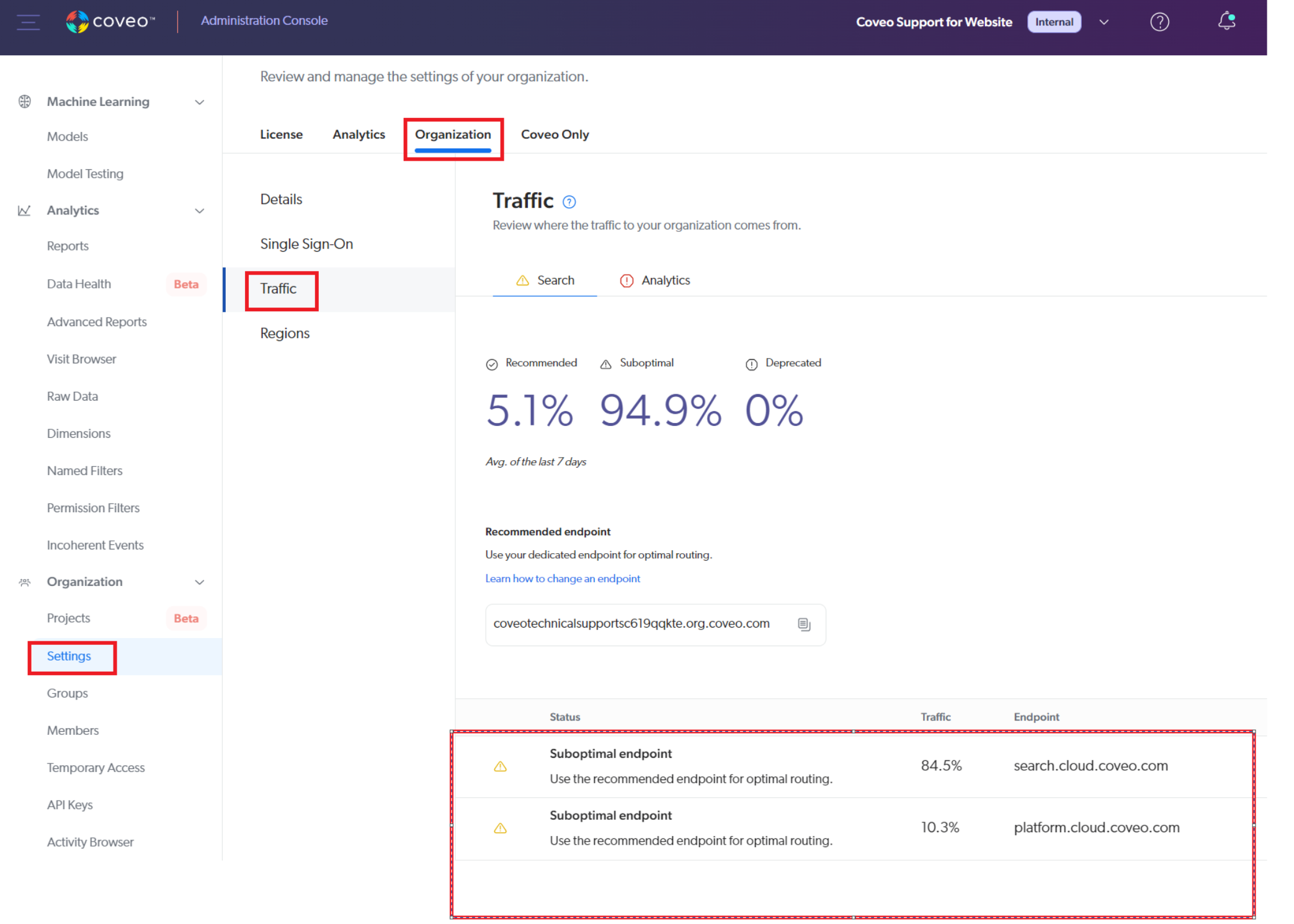The height and width of the screenshot is (924, 1294).
Task: Click the warning icon beside search.cloud.coveo.com
Action: tap(500, 766)
